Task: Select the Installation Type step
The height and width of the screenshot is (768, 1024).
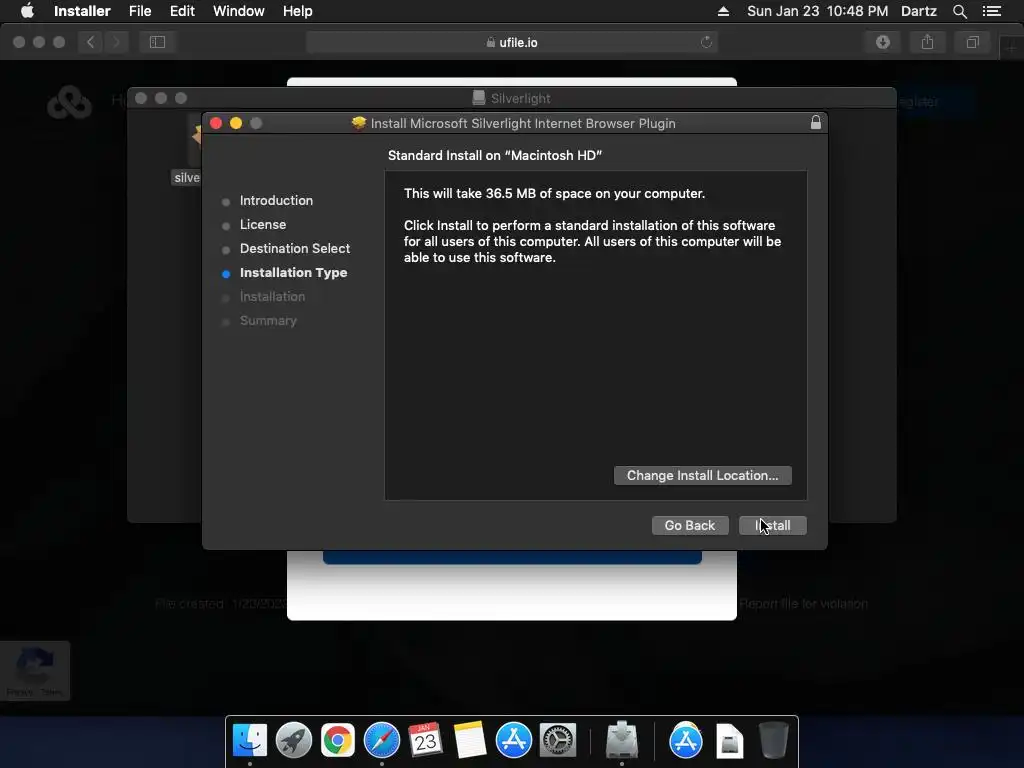Action: coord(293,273)
